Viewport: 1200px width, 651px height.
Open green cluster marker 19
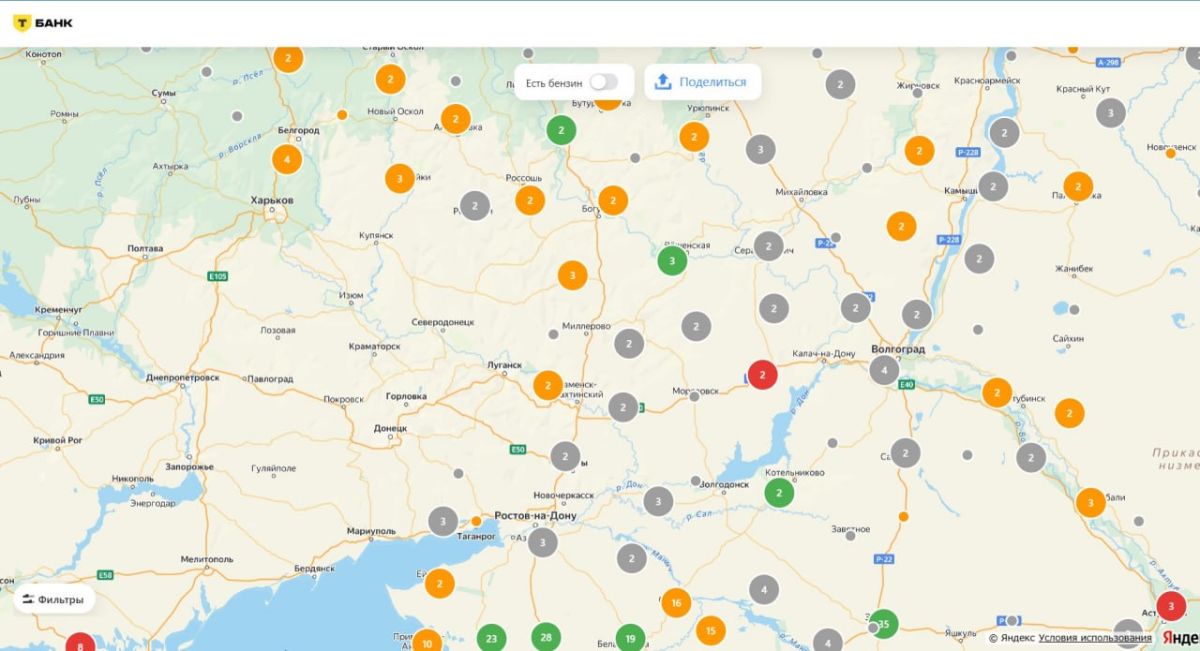click(630, 637)
